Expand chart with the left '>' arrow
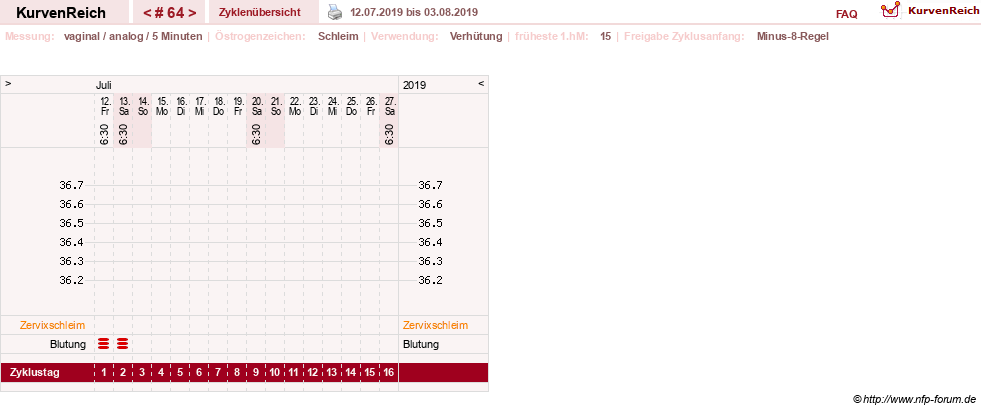Viewport: 981px width, 411px height. click(x=8, y=83)
